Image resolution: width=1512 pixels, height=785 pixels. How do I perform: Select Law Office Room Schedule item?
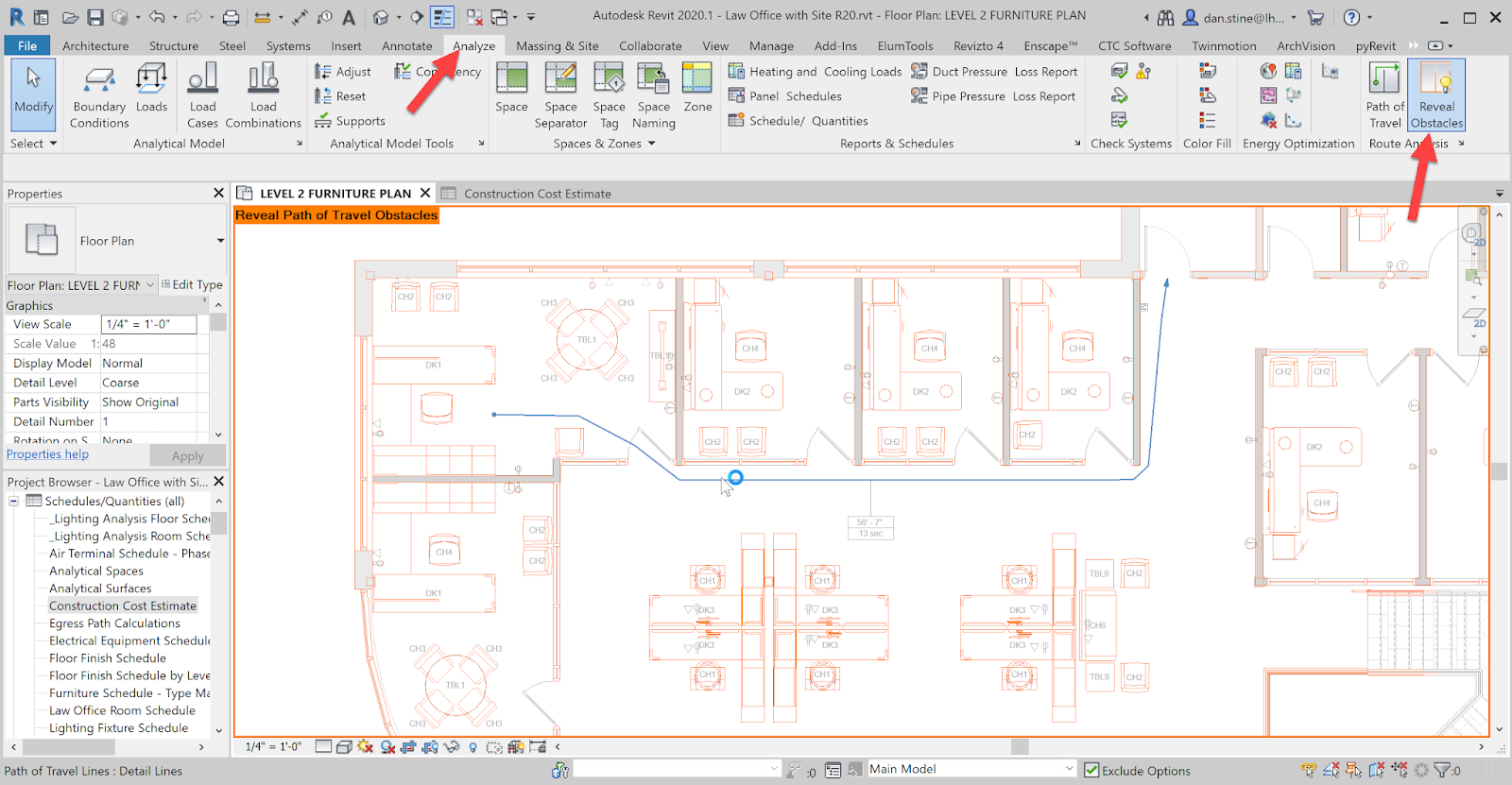click(122, 710)
